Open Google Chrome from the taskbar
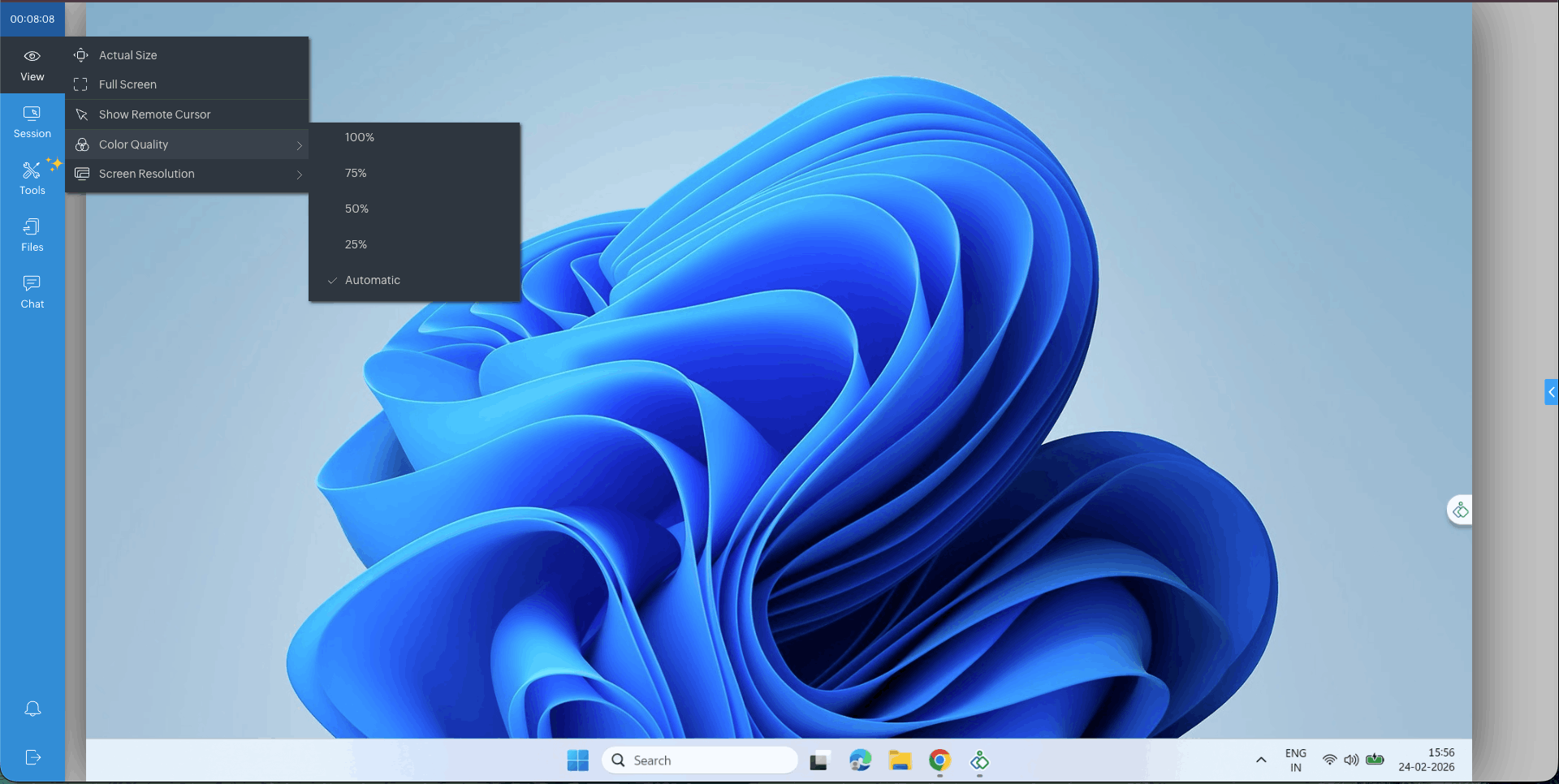 coord(939,760)
